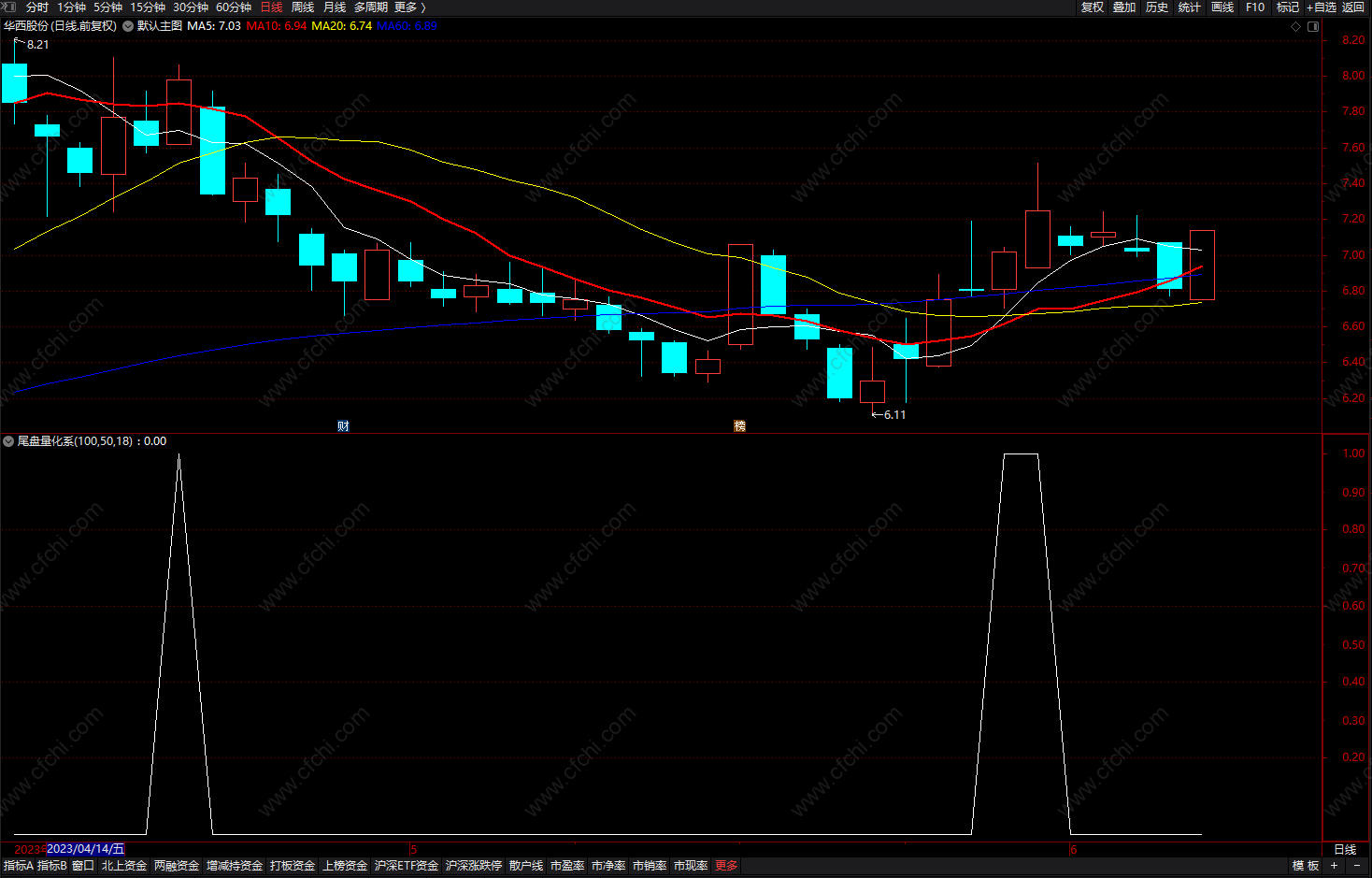The width and height of the screenshot is (1372, 878).
Task: Add stock via +自选 button
Action: 1322,7
